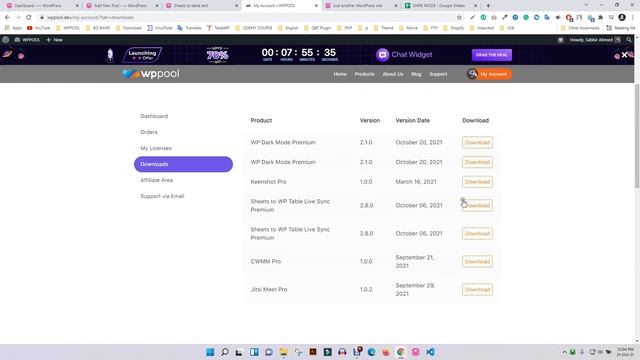640x360 pixels.
Task: Open the Chrome extensions puzzle icon
Action: tap(600, 18)
